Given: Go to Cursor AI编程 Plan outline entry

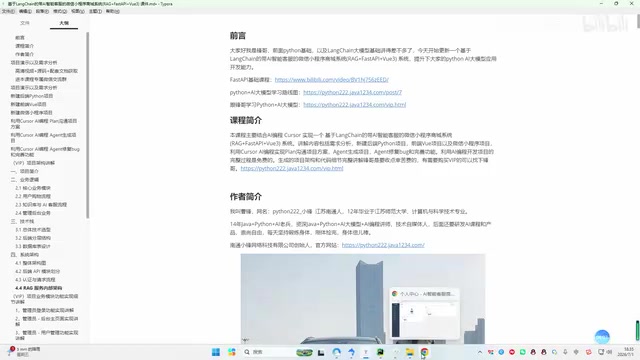Looking at the screenshot, I should (44, 124).
